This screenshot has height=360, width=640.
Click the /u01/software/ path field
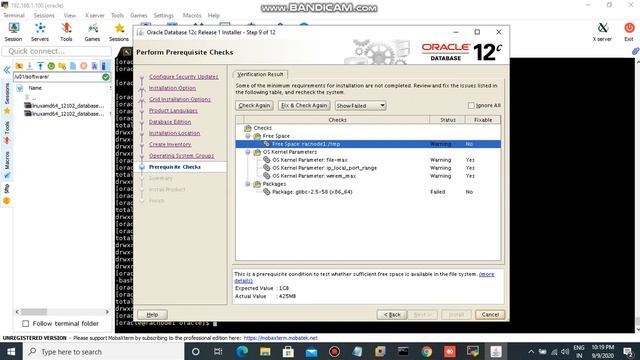[x=58, y=77]
